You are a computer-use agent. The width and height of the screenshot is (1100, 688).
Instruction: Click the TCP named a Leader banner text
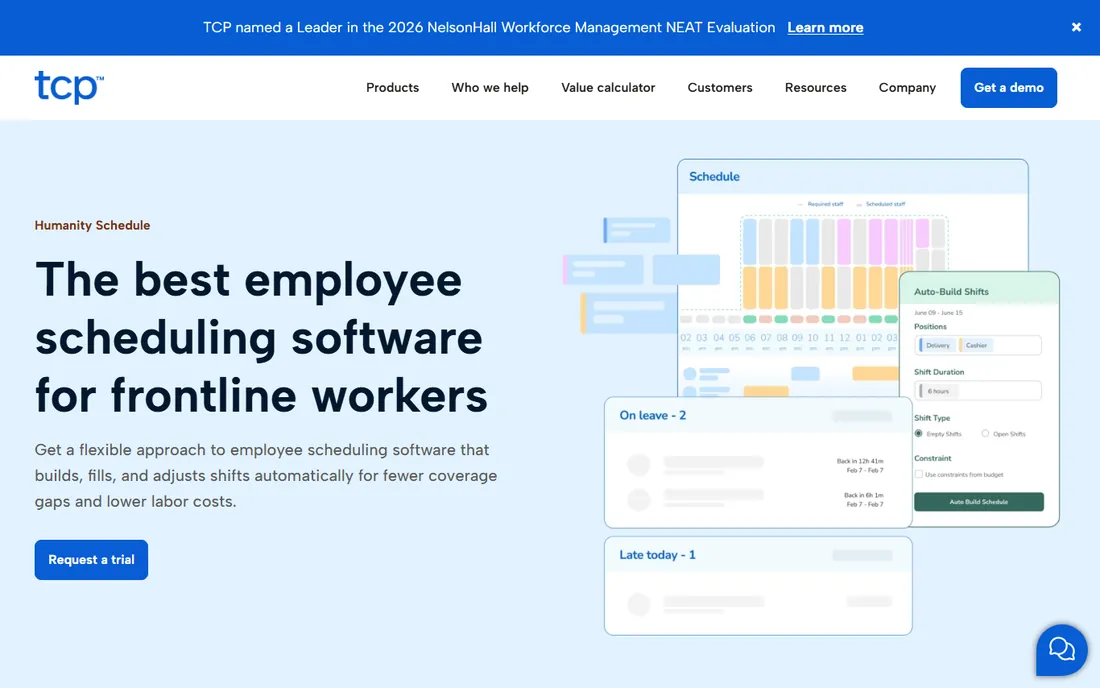pos(489,27)
